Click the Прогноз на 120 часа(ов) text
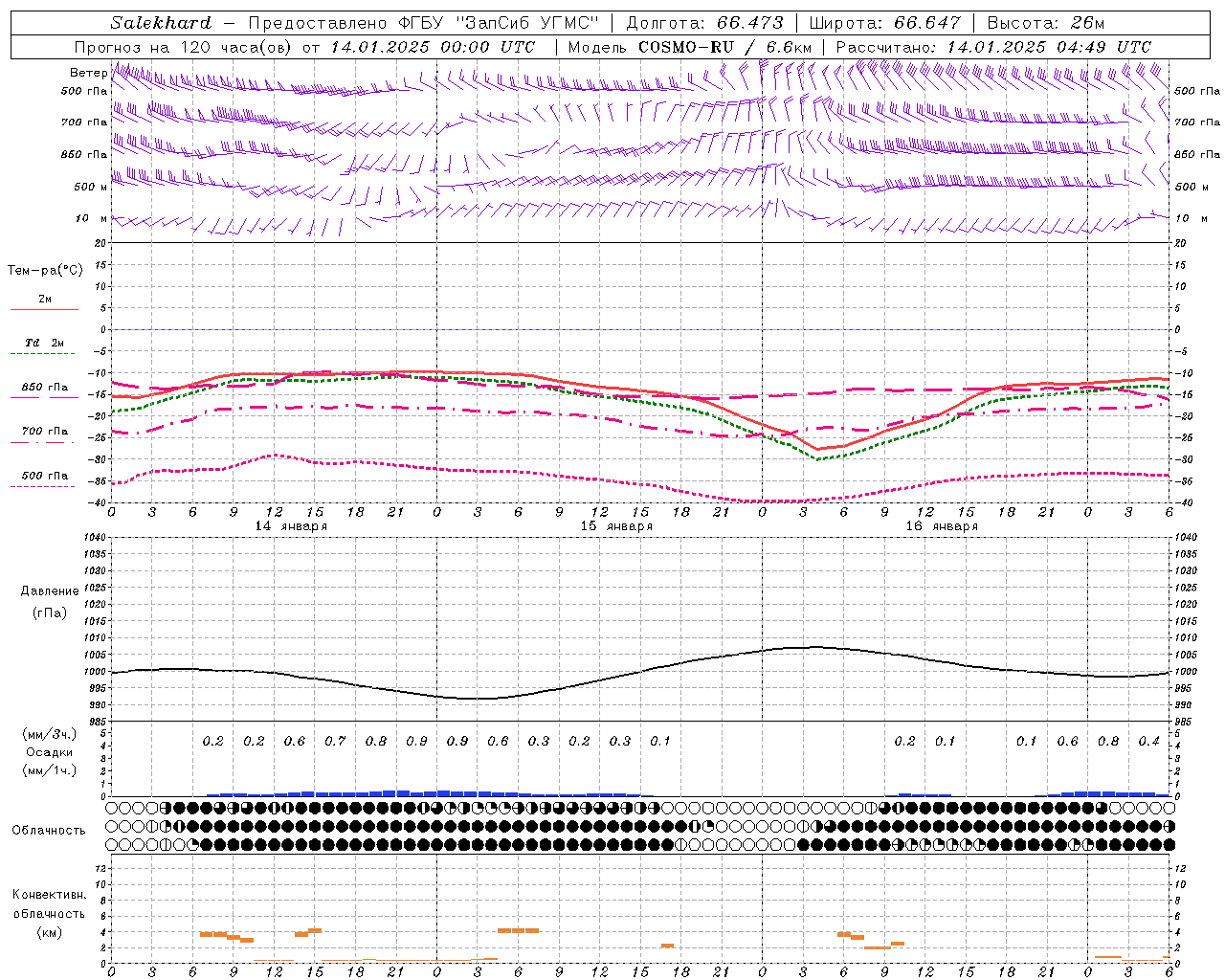 (185, 47)
